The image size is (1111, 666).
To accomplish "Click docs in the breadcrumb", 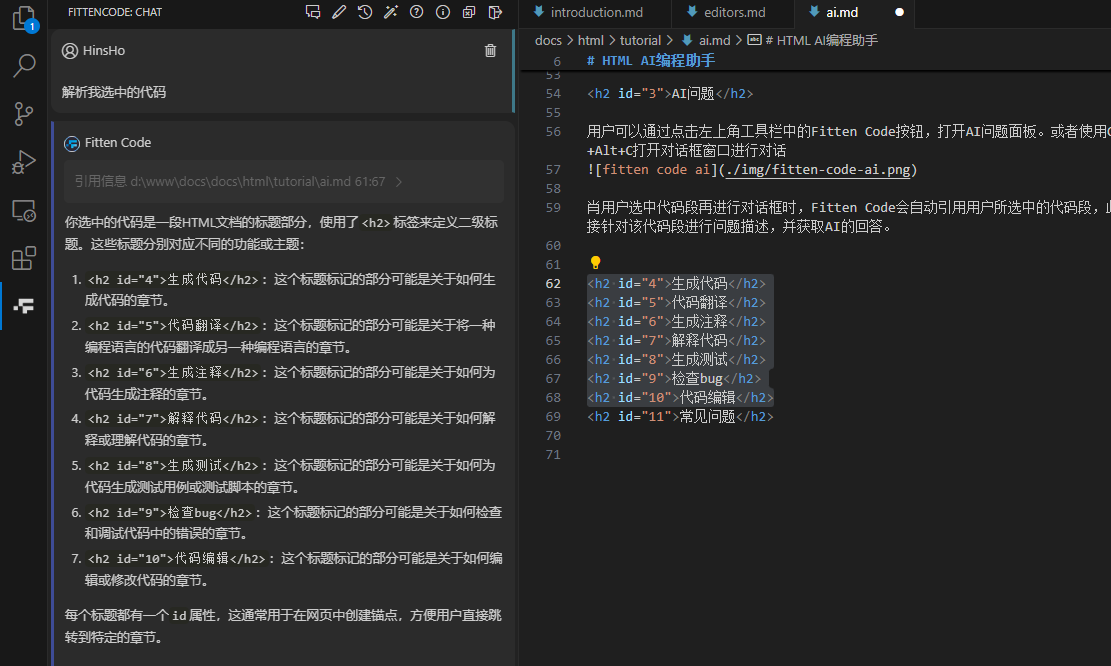I will [548, 40].
